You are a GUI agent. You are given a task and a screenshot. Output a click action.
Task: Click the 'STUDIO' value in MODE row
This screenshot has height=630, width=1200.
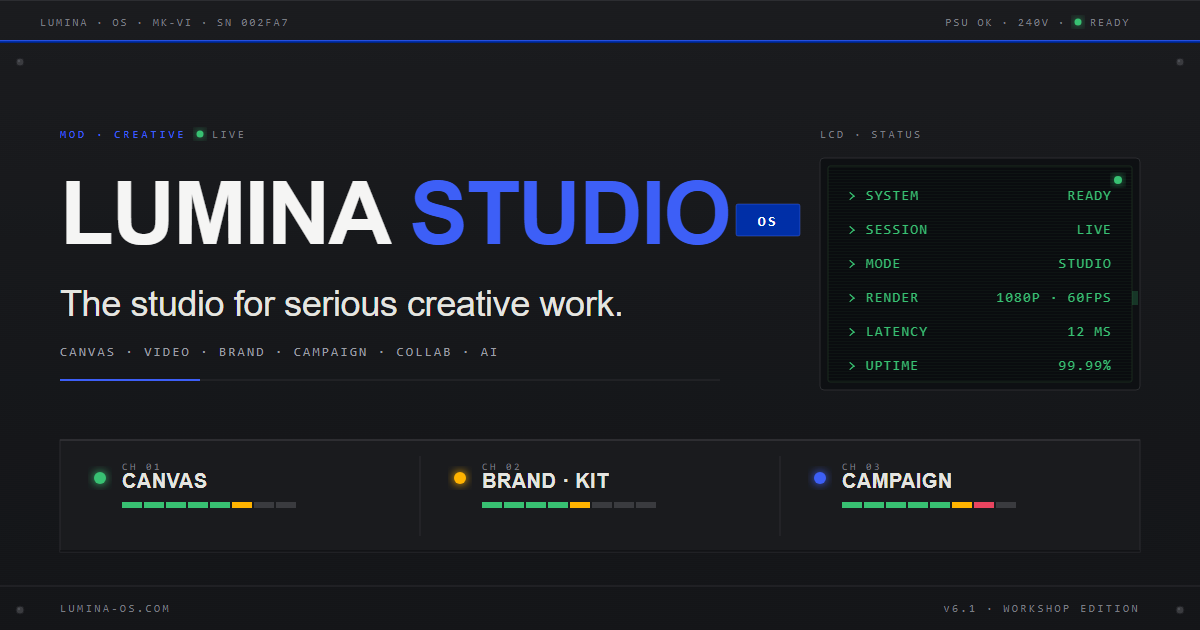[x=1085, y=264]
